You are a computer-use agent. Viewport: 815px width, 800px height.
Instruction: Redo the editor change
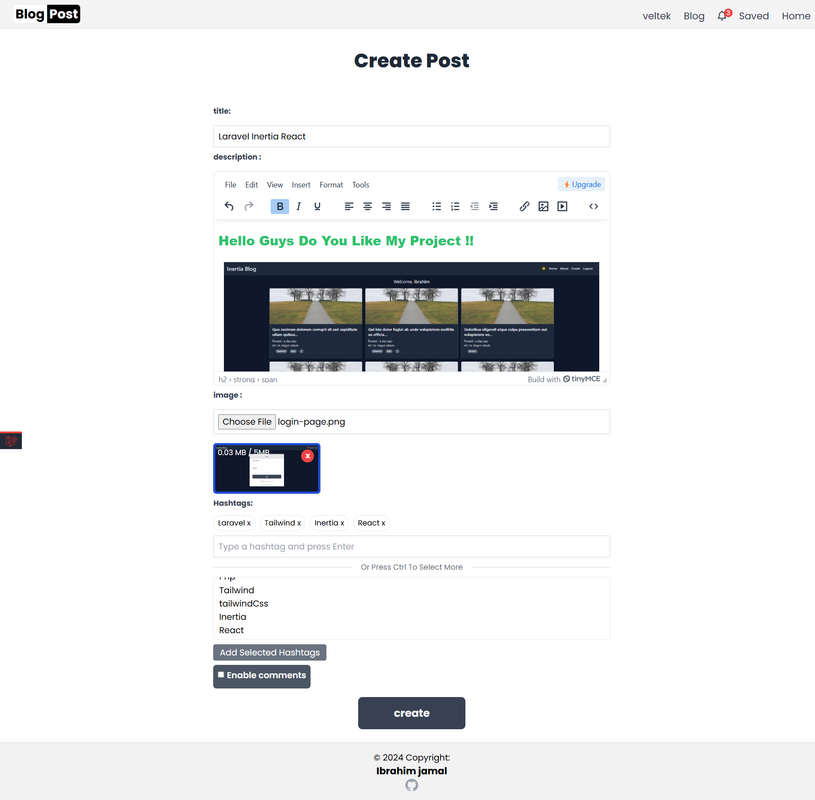248,206
